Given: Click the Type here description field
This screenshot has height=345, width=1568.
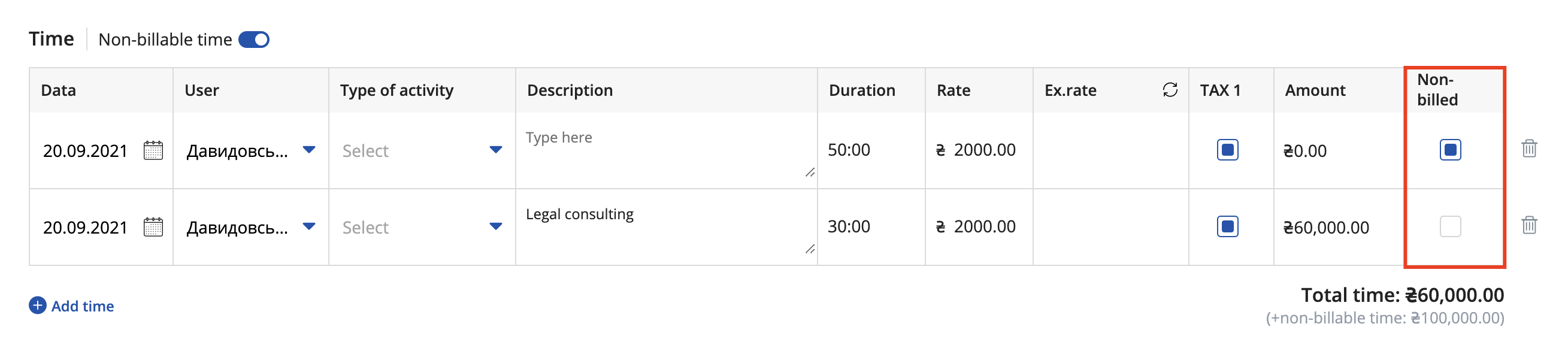Looking at the screenshot, I should [666, 150].
